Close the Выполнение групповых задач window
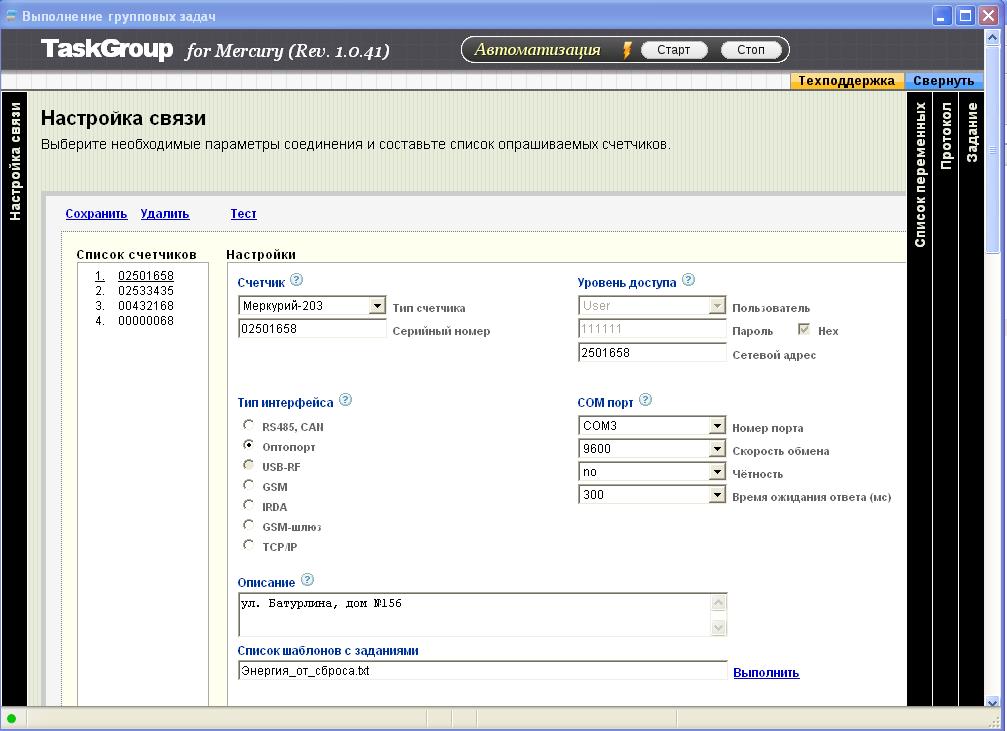 pos(988,15)
